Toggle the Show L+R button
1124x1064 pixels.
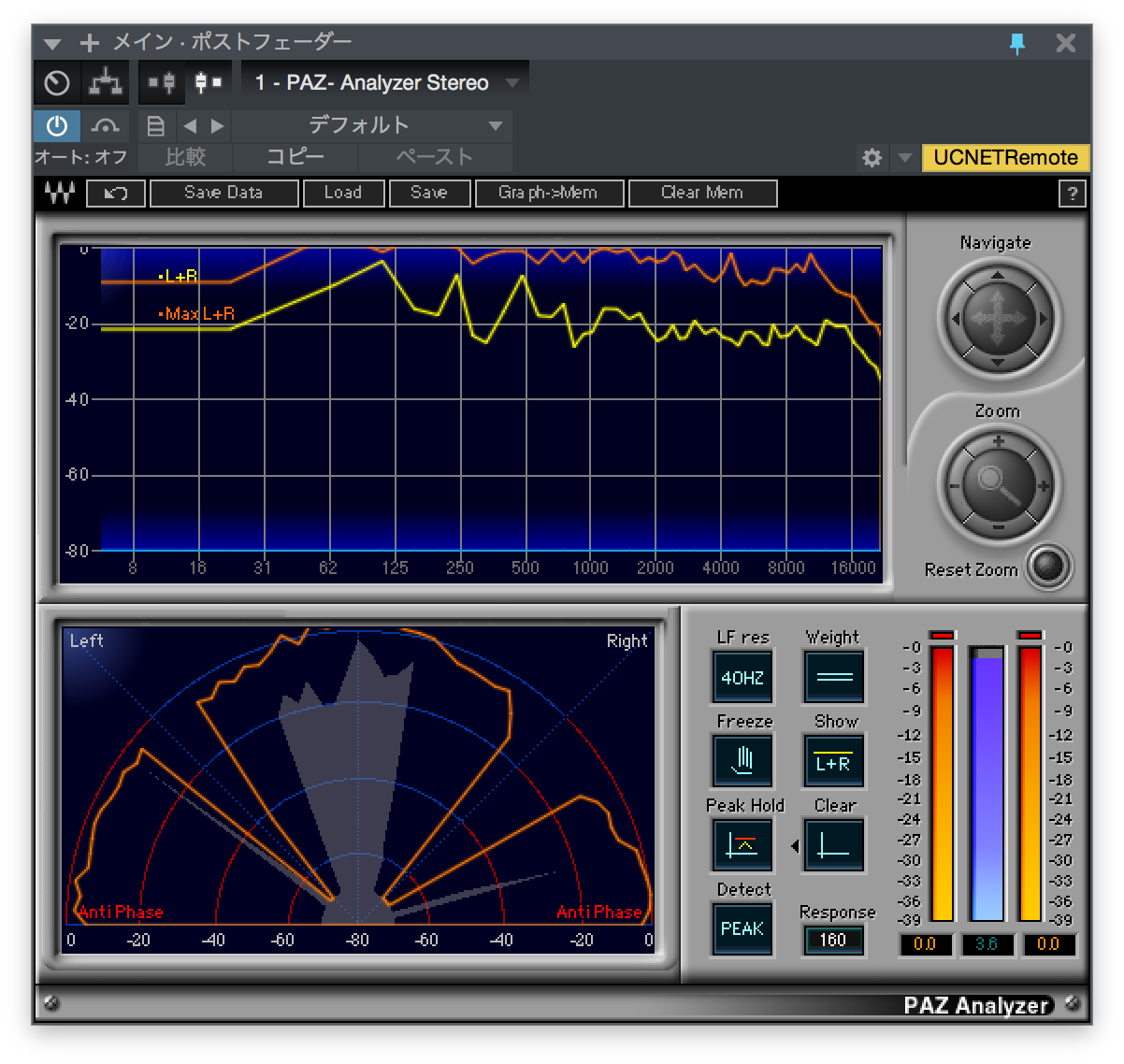point(833,761)
